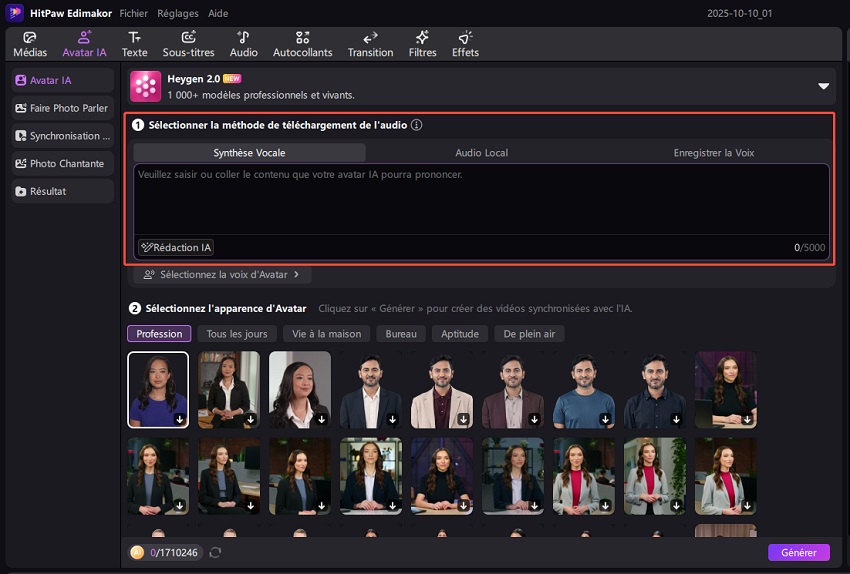The image size is (850, 574).
Task: Open the Effets panel
Action: tap(465, 44)
